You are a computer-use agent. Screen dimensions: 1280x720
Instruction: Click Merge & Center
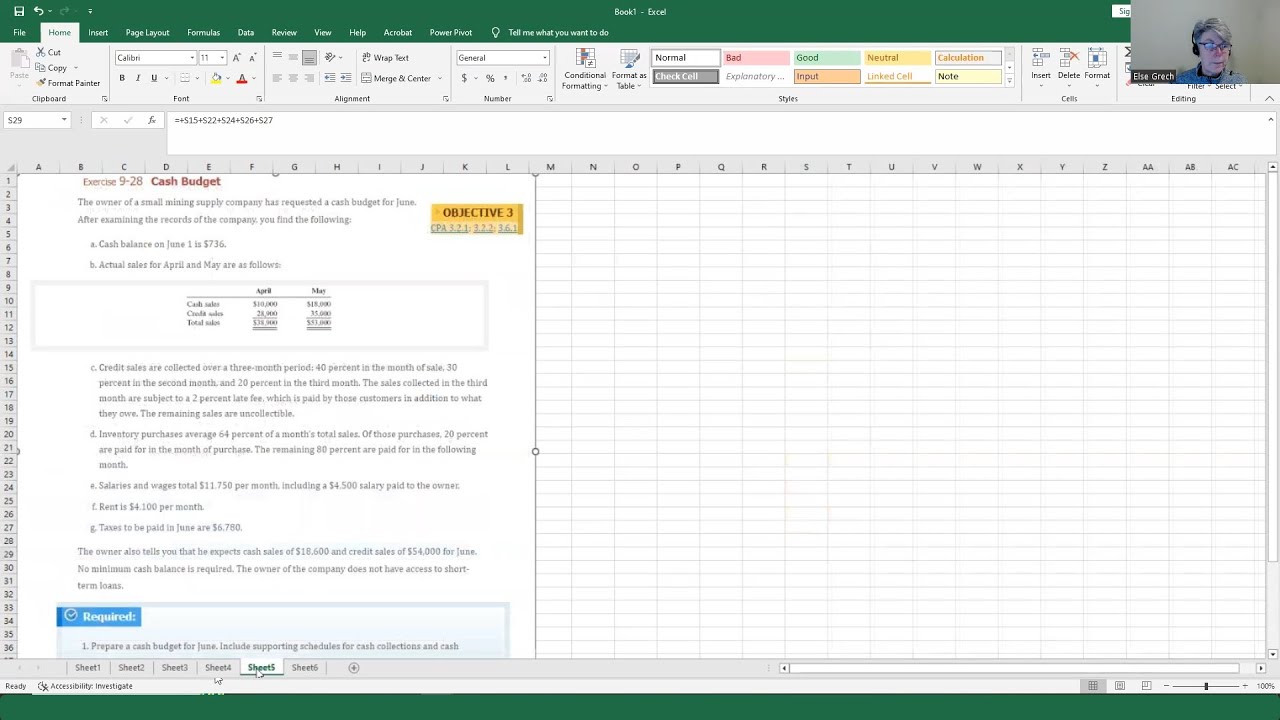(396, 78)
